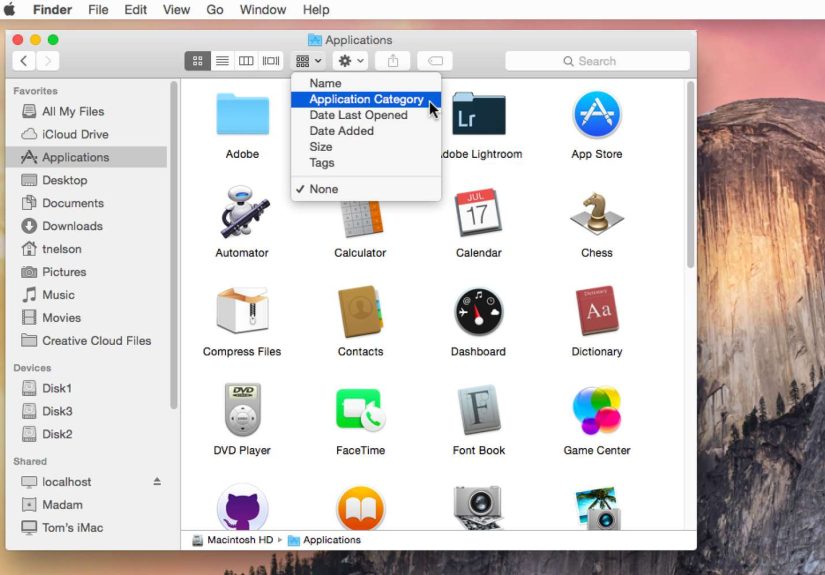Select Disk3 device in sidebar

coord(87,411)
